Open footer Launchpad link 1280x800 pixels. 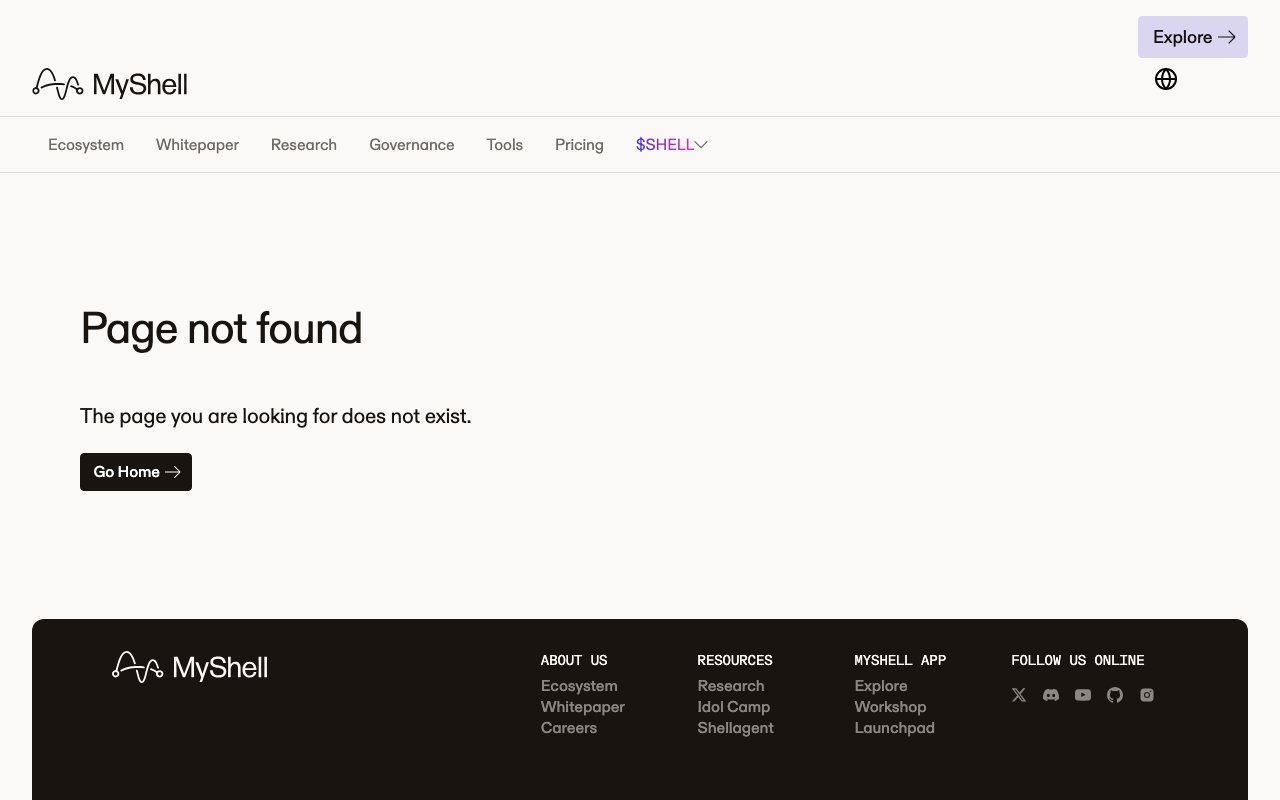pyautogui.click(x=895, y=728)
